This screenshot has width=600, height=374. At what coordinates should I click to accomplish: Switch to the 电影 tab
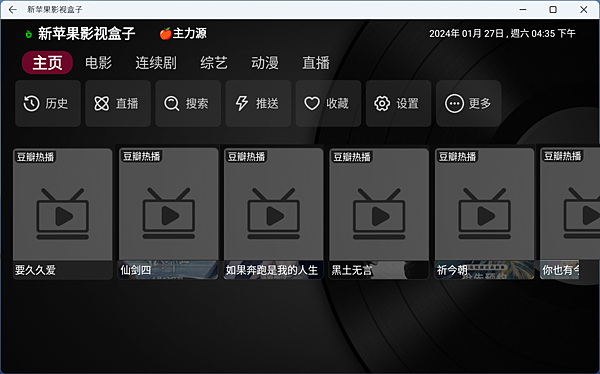tap(98, 62)
